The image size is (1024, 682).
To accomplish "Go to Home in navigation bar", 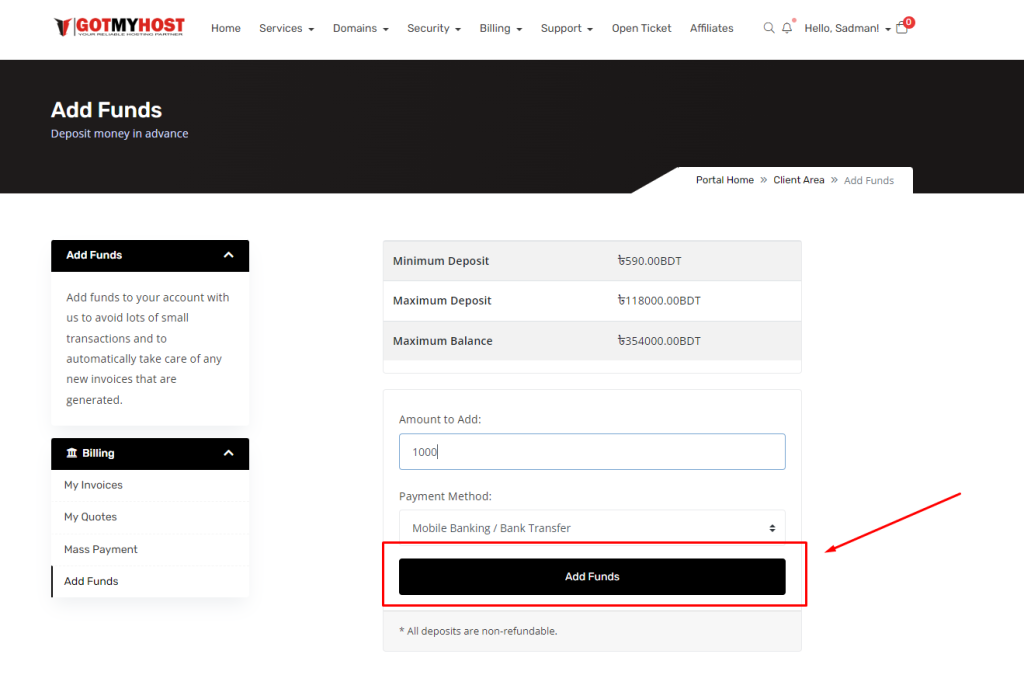I will (x=226, y=28).
